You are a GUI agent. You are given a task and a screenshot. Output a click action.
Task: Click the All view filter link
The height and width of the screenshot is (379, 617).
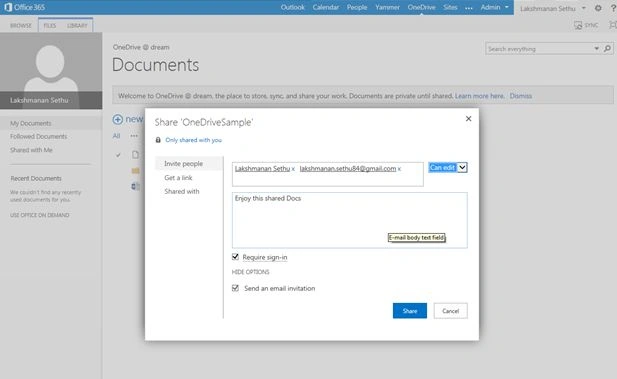[116, 136]
